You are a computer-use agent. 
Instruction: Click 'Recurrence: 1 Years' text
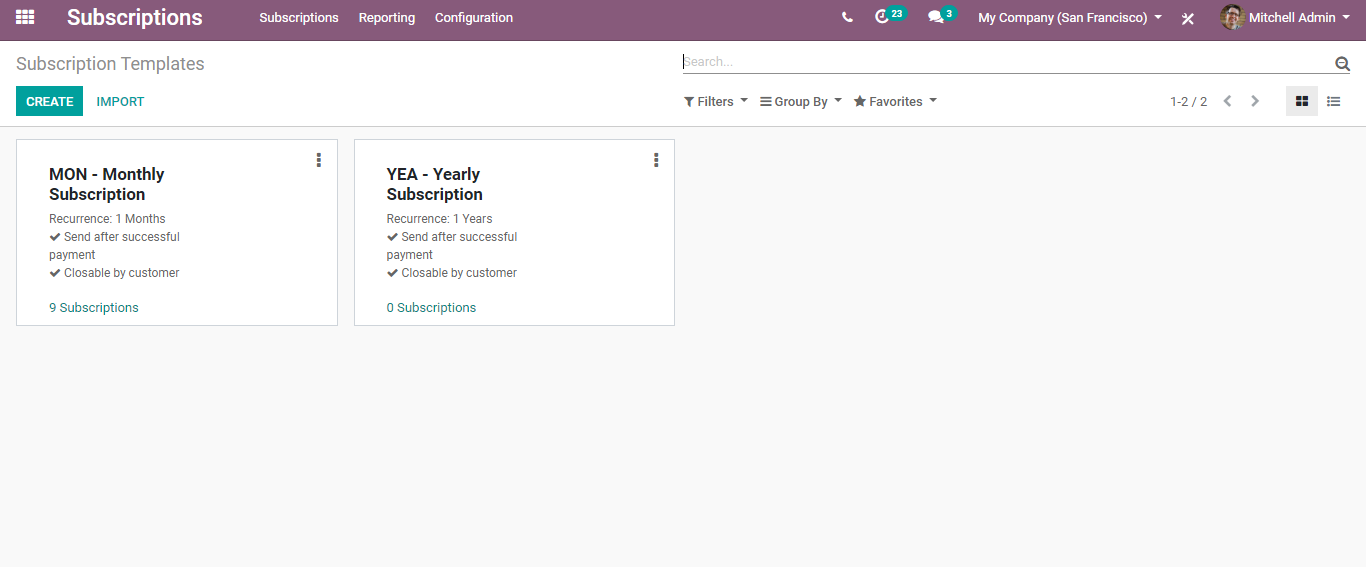pyautogui.click(x=440, y=219)
